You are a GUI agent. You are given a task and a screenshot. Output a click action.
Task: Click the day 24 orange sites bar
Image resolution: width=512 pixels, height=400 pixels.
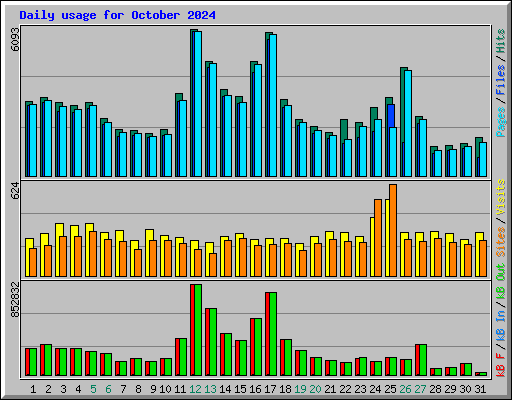pyautogui.click(x=378, y=238)
